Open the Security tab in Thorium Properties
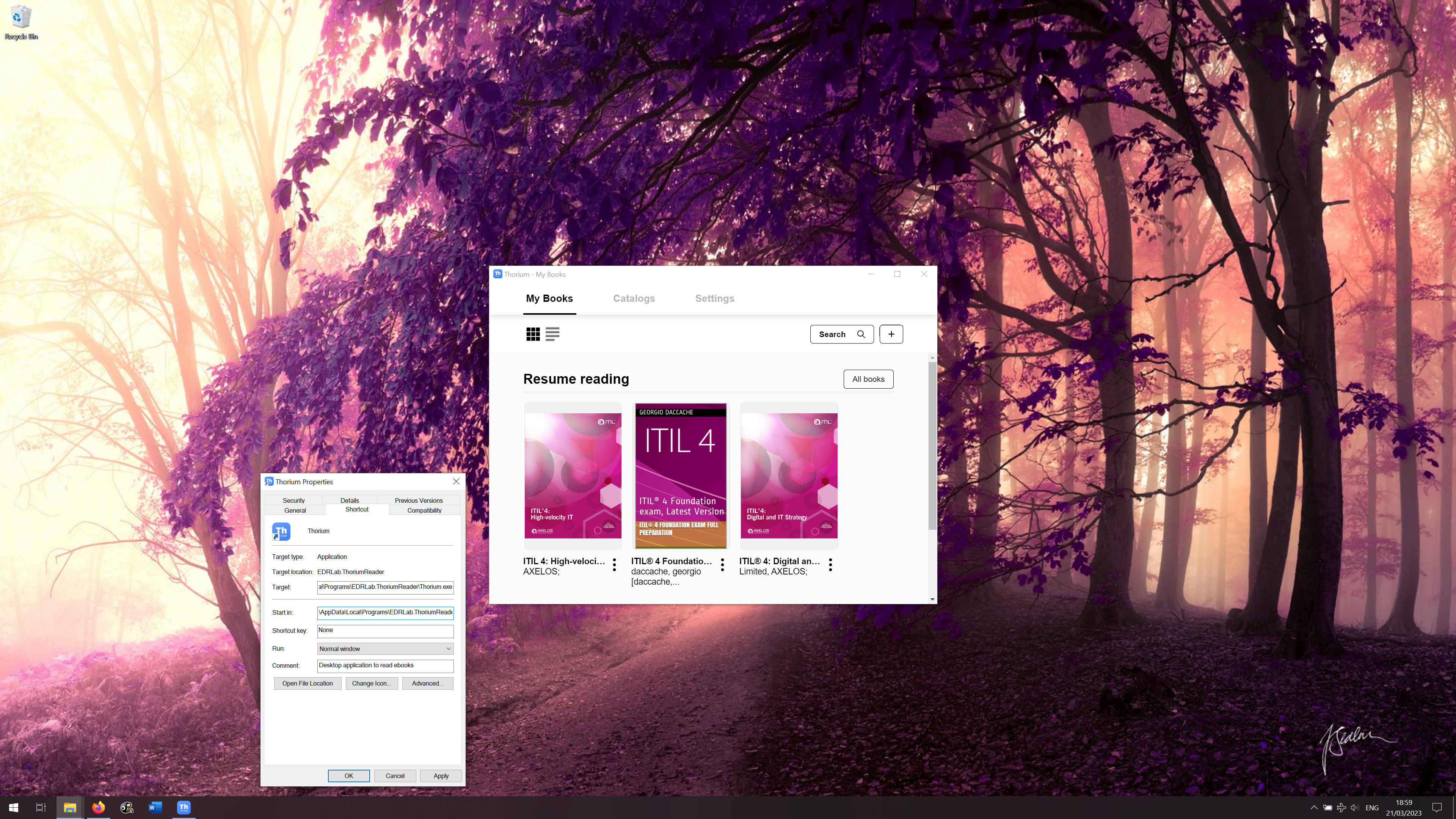 pyautogui.click(x=293, y=500)
